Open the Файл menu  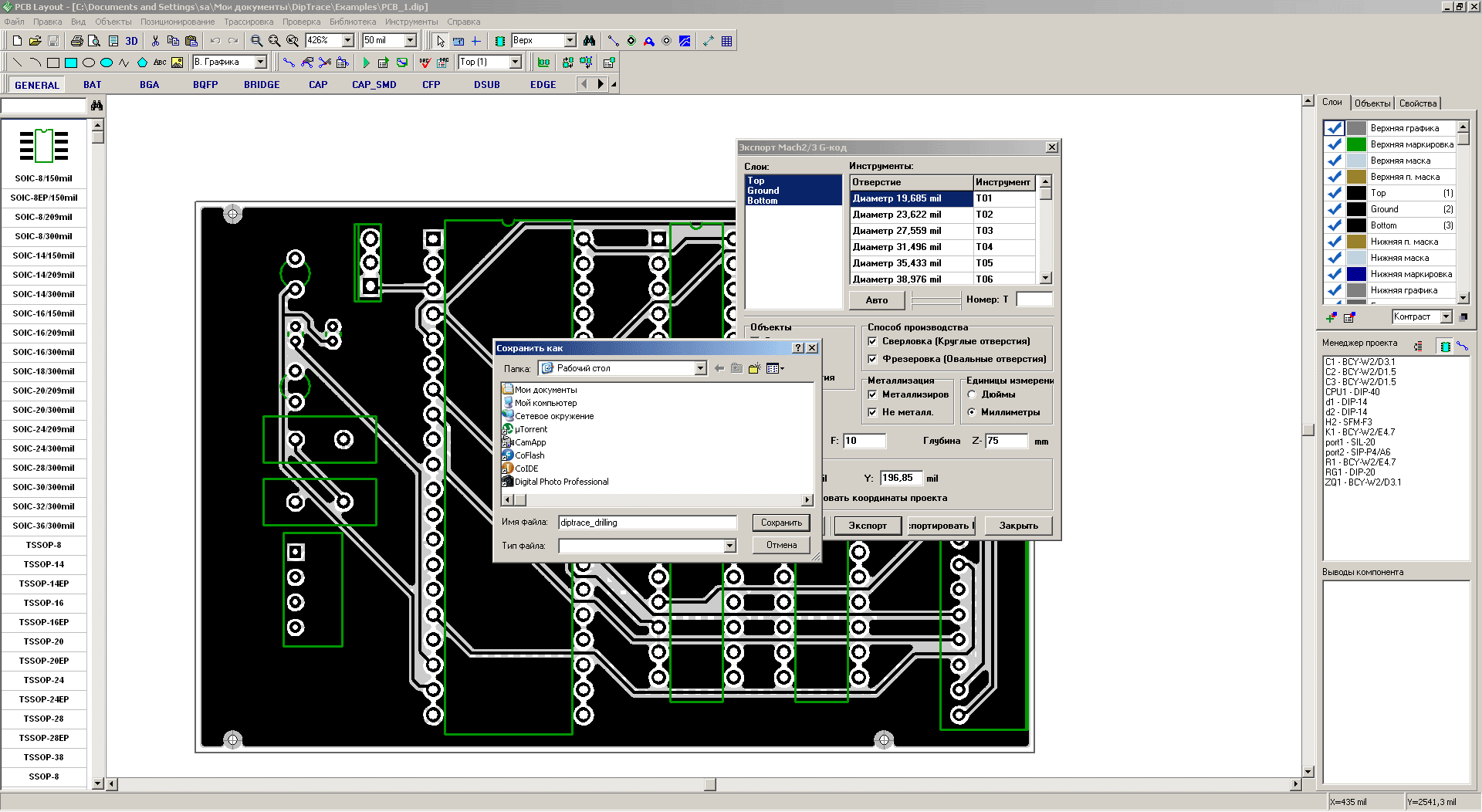click(15, 22)
